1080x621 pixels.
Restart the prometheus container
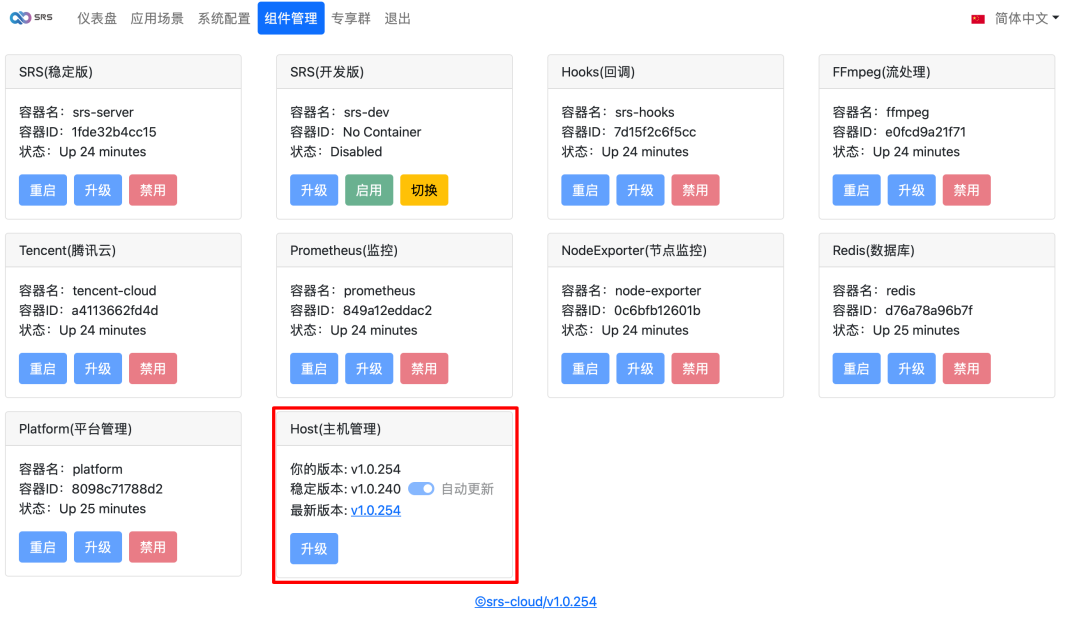(314, 368)
